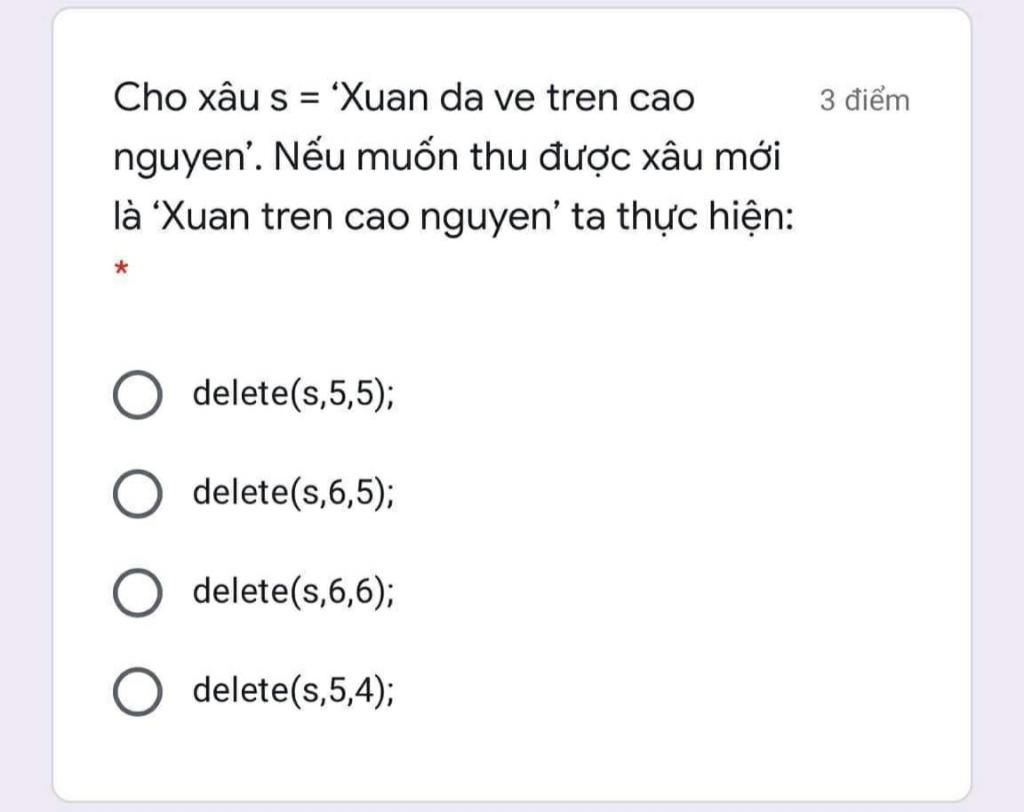Select the radio button for delete(s,6,5);
Screen dimensions: 1024x812
(x=139, y=493)
